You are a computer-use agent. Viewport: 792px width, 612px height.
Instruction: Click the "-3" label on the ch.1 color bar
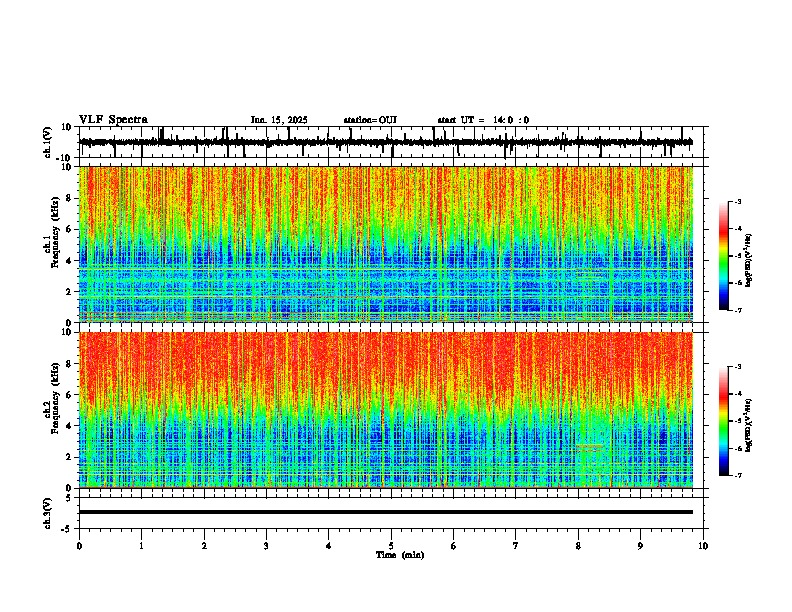[x=737, y=202]
